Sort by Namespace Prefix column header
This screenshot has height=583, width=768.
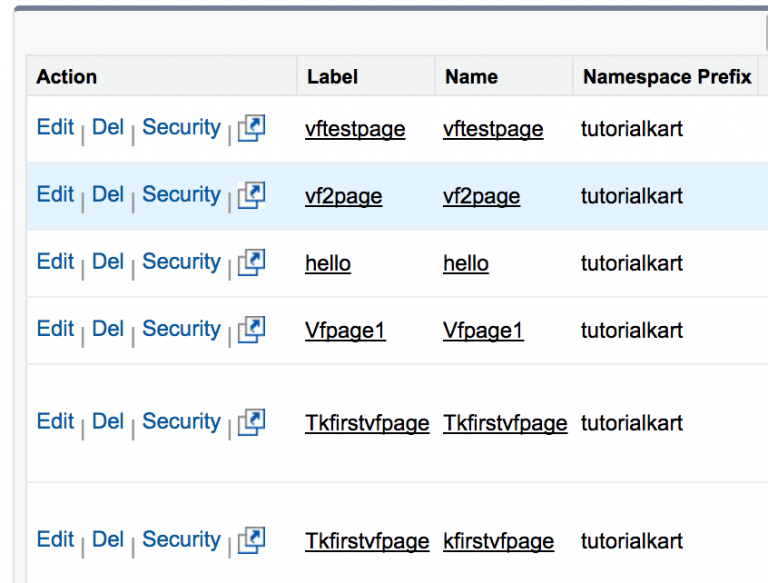pos(667,77)
